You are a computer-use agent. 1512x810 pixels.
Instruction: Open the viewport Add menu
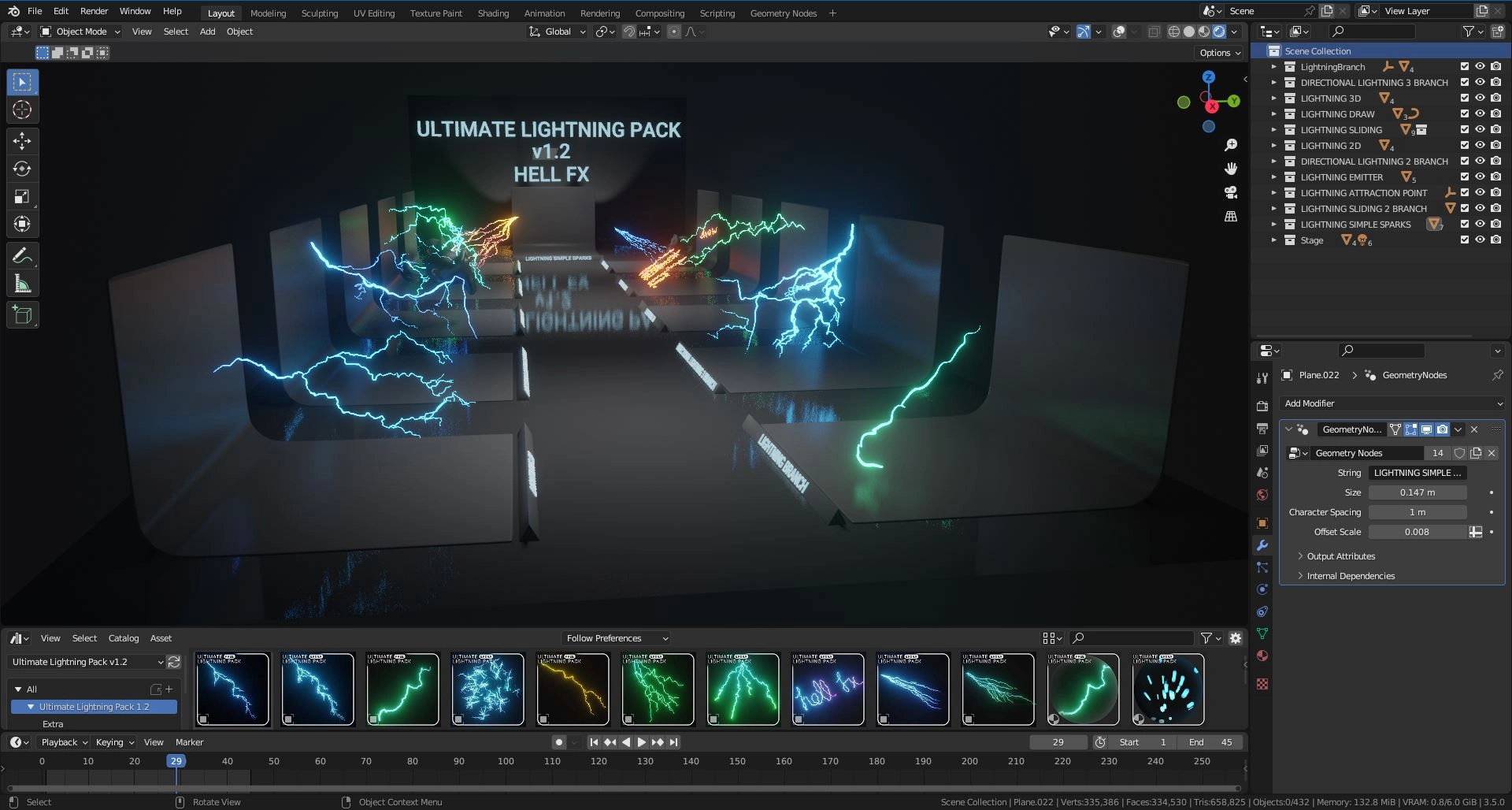[207, 32]
